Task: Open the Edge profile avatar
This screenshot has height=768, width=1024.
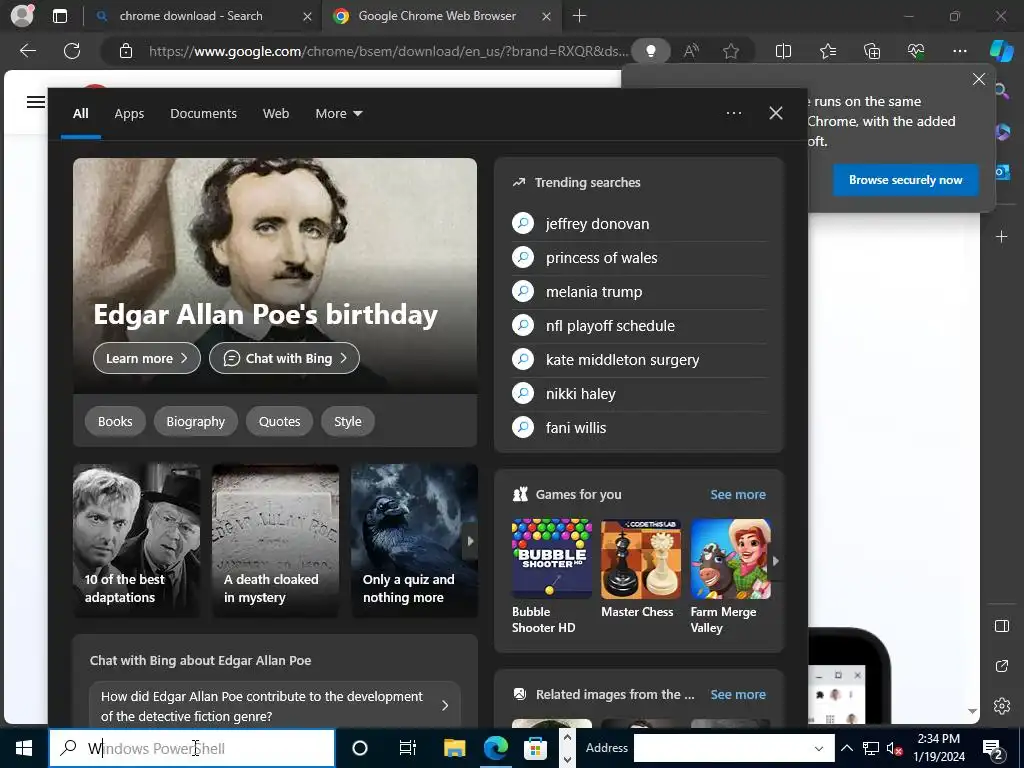Action: [22, 16]
